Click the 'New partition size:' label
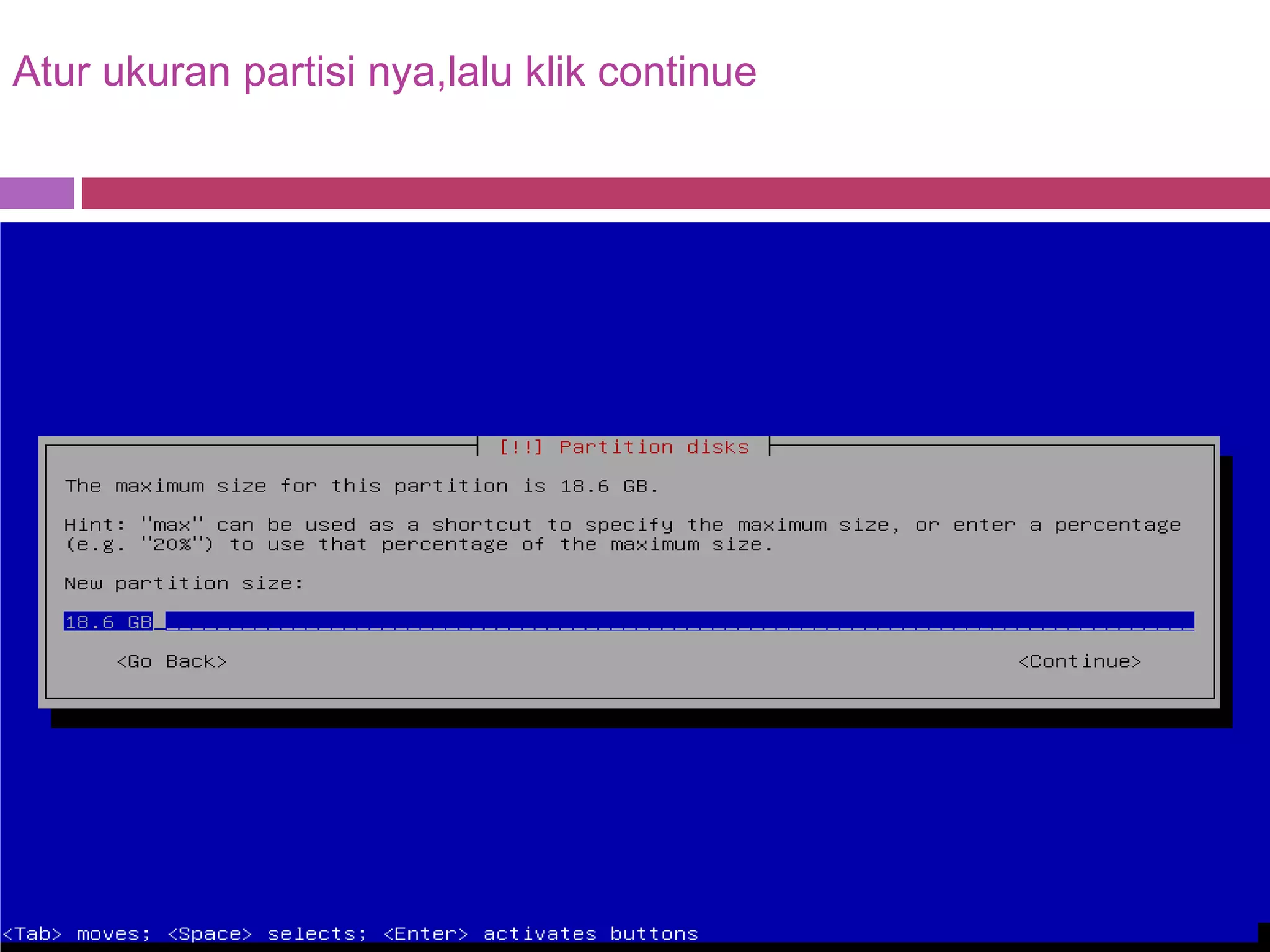This screenshot has height=952, width=1270. tap(184, 583)
